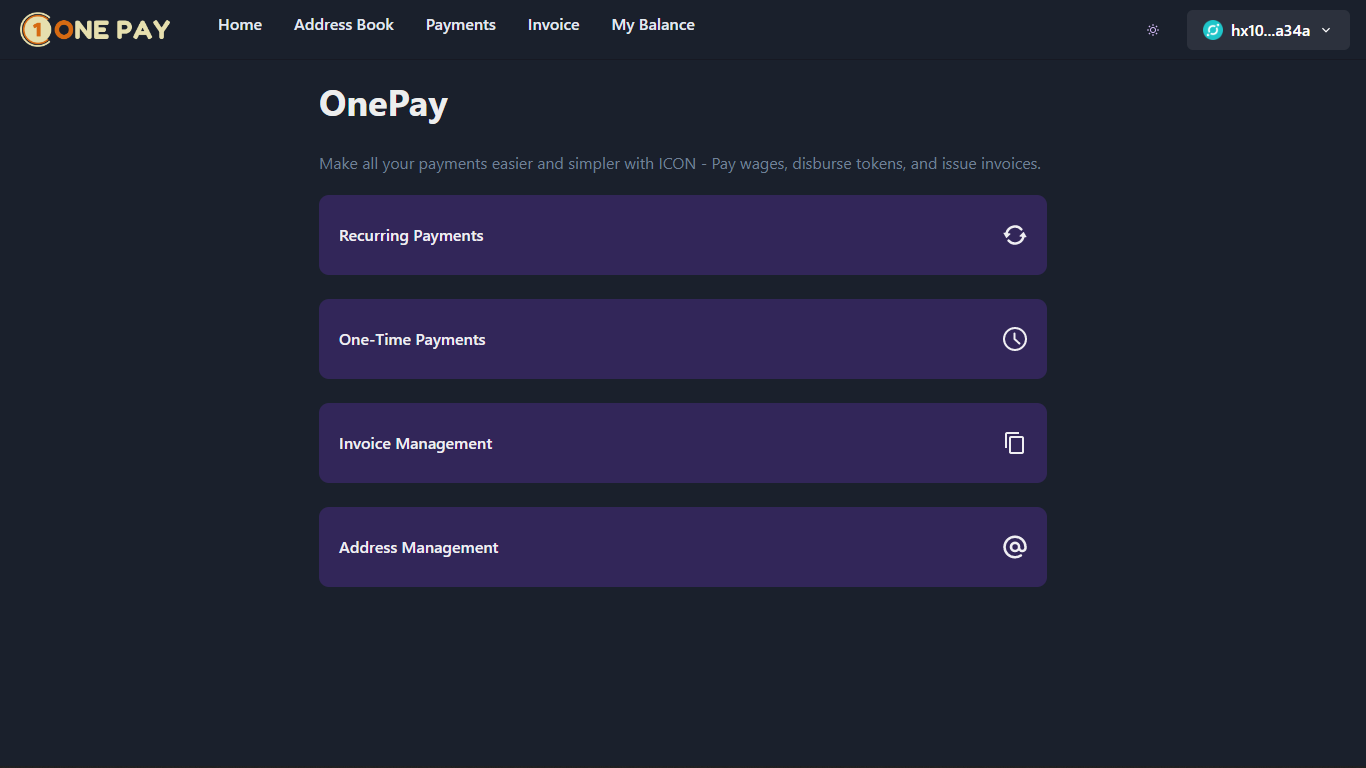Select the One-Time Payments card
The width and height of the screenshot is (1366, 768).
(x=682, y=339)
